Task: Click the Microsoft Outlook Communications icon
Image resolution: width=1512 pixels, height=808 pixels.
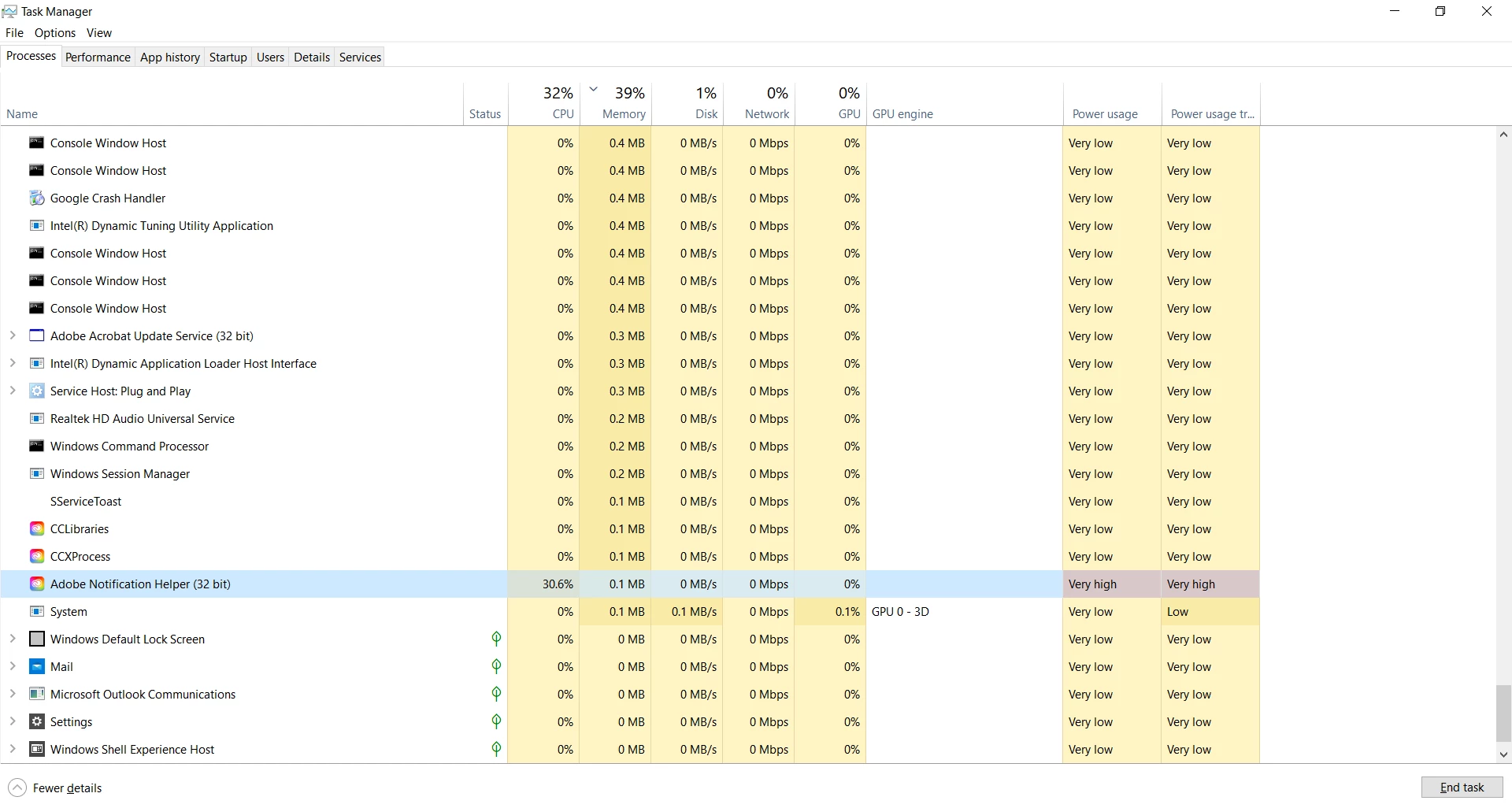Action: (x=36, y=694)
